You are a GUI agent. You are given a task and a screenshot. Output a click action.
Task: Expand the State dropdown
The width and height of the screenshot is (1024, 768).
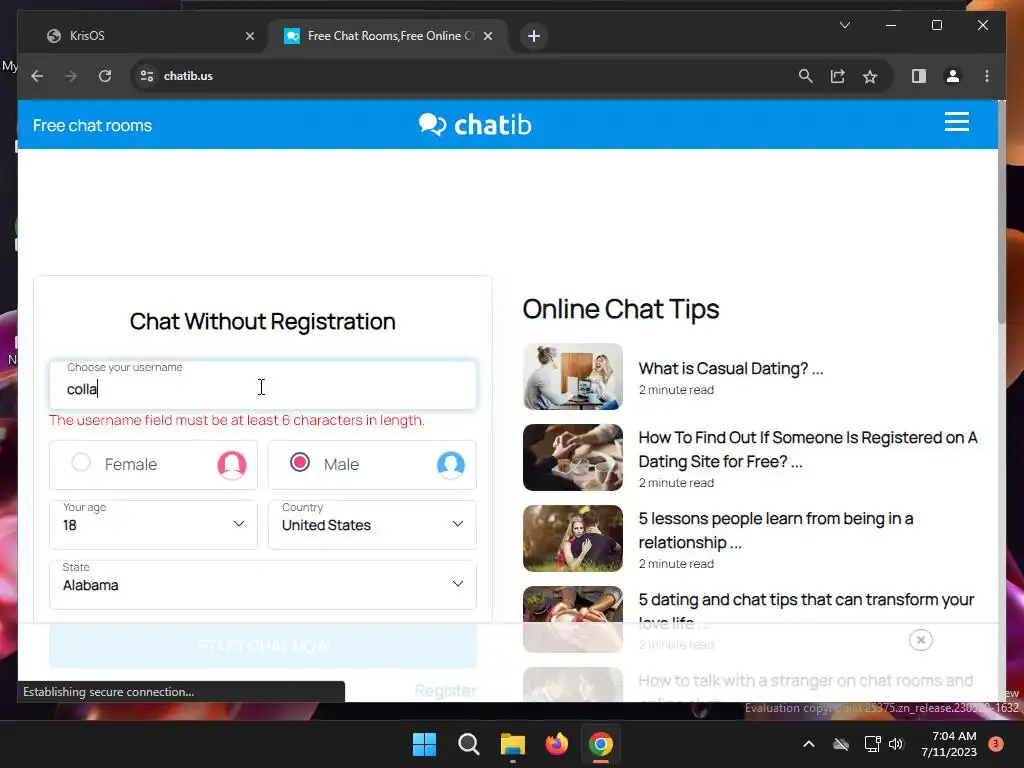[263, 584]
